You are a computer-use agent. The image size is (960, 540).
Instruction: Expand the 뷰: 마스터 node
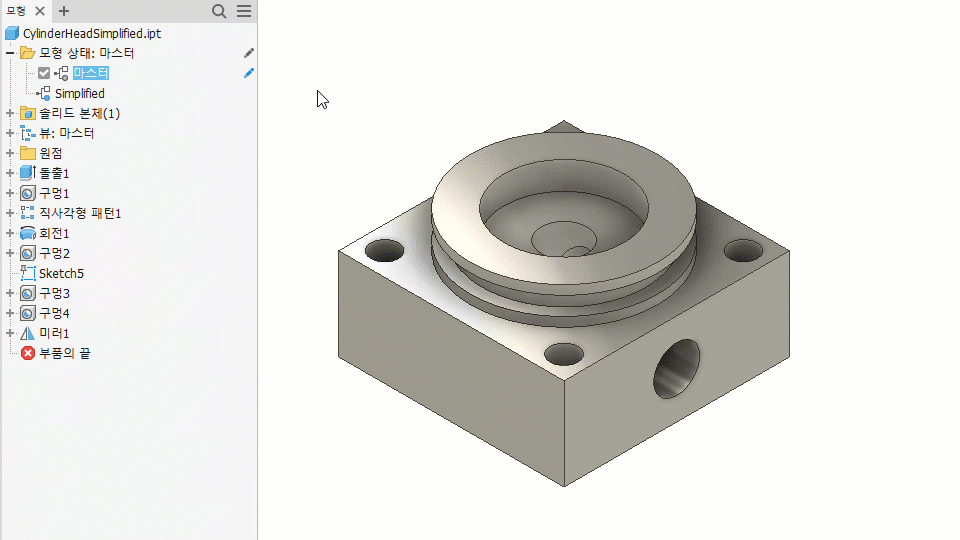[10, 133]
